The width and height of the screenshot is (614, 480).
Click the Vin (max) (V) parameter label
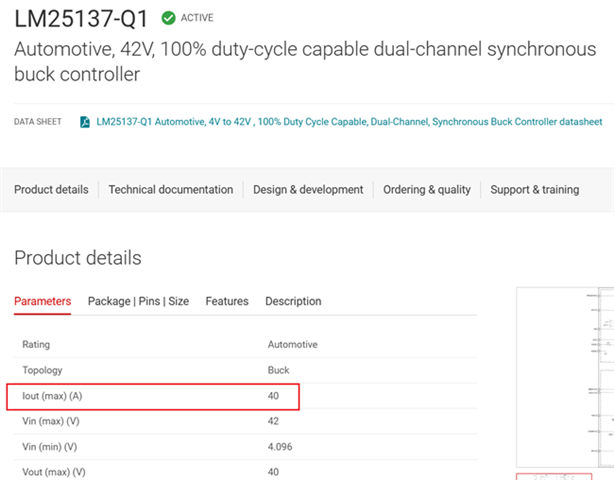[49, 422]
